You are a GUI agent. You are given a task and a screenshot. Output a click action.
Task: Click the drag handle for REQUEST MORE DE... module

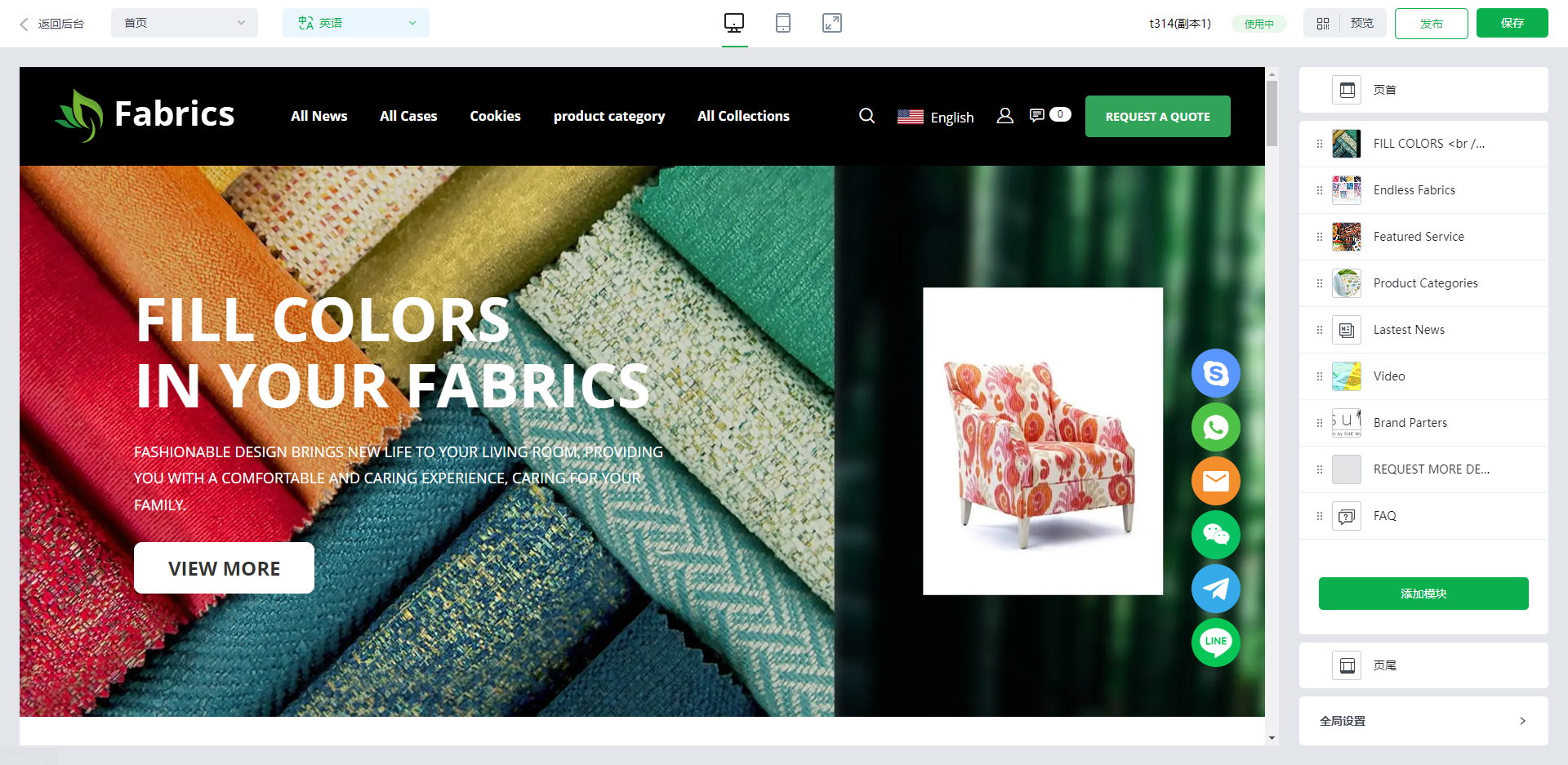pyautogui.click(x=1320, y=469)
